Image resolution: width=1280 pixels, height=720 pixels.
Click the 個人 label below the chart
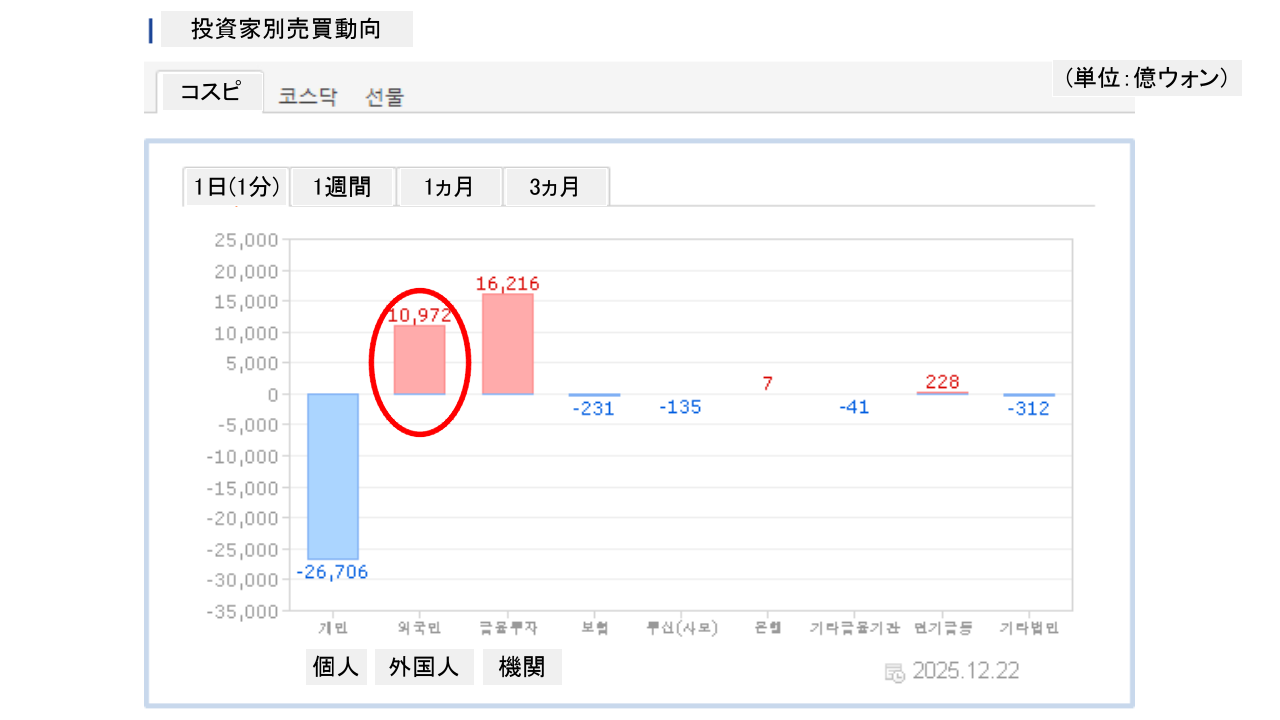[336, 667]
